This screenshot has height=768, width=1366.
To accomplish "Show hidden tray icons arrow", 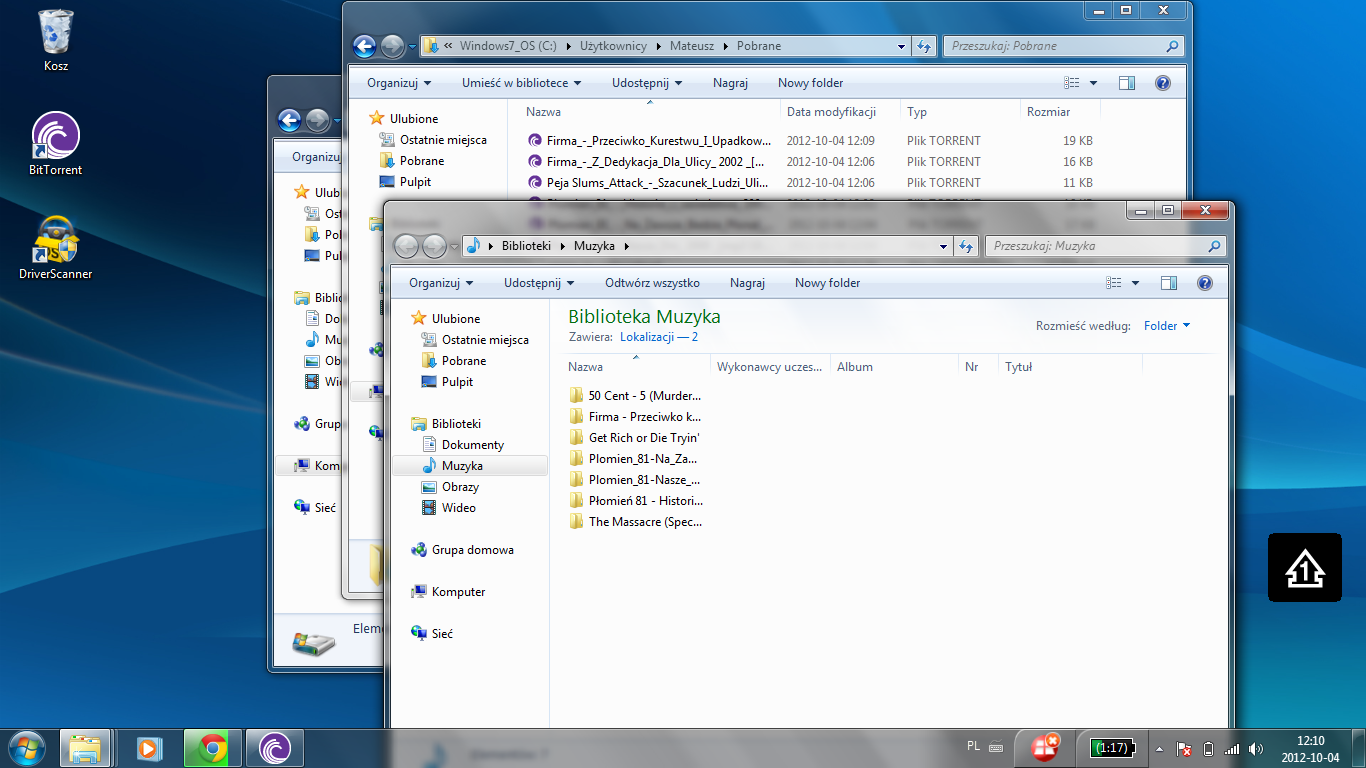I will click(1160, 748).
